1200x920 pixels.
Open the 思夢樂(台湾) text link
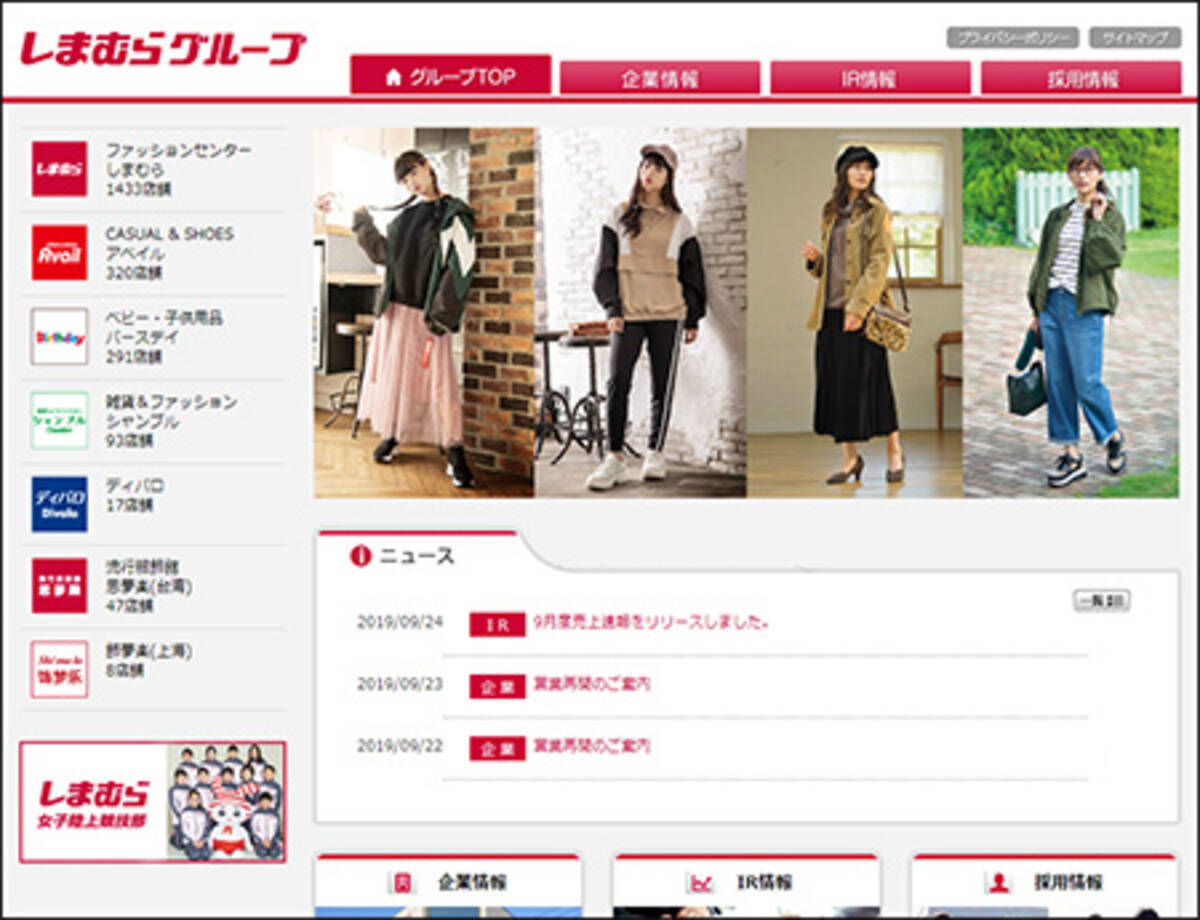(149, 586)
